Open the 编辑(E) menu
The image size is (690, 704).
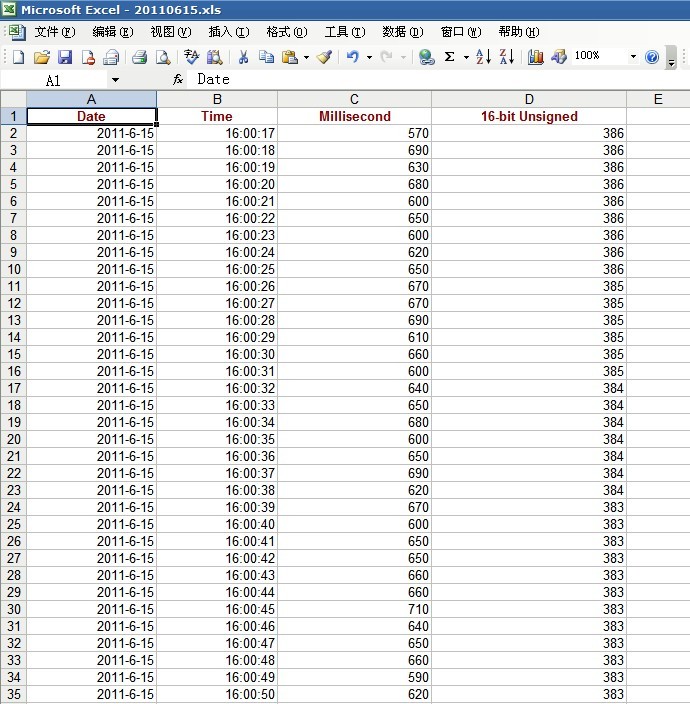pos(113,32)
